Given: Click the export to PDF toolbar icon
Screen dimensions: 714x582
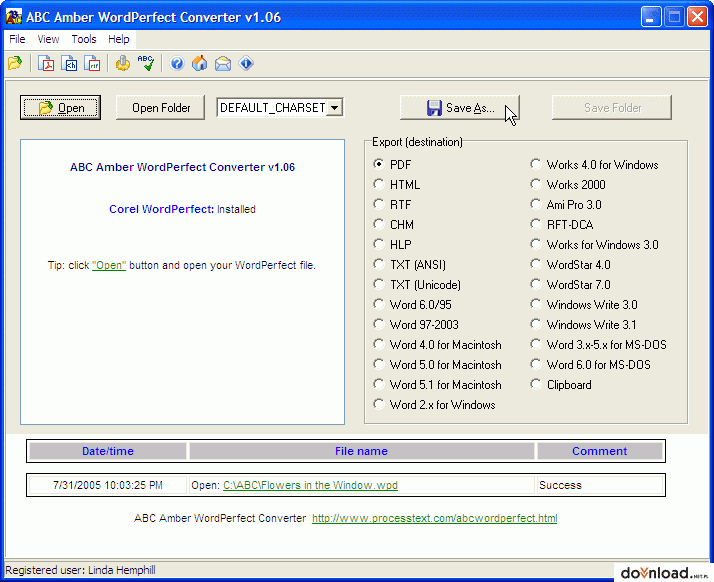Looking at the screenshot, I should pyautogui.click(x=46, y=63).
